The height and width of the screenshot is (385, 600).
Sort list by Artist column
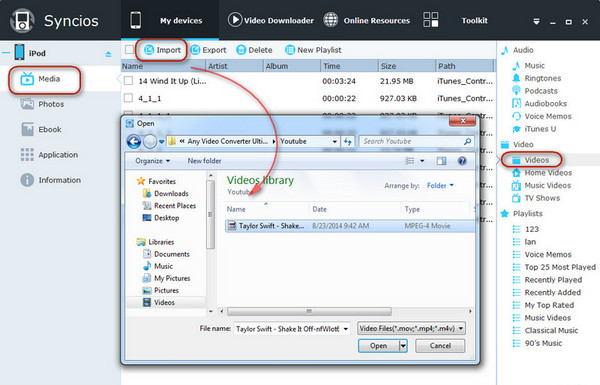click(235, 66)
